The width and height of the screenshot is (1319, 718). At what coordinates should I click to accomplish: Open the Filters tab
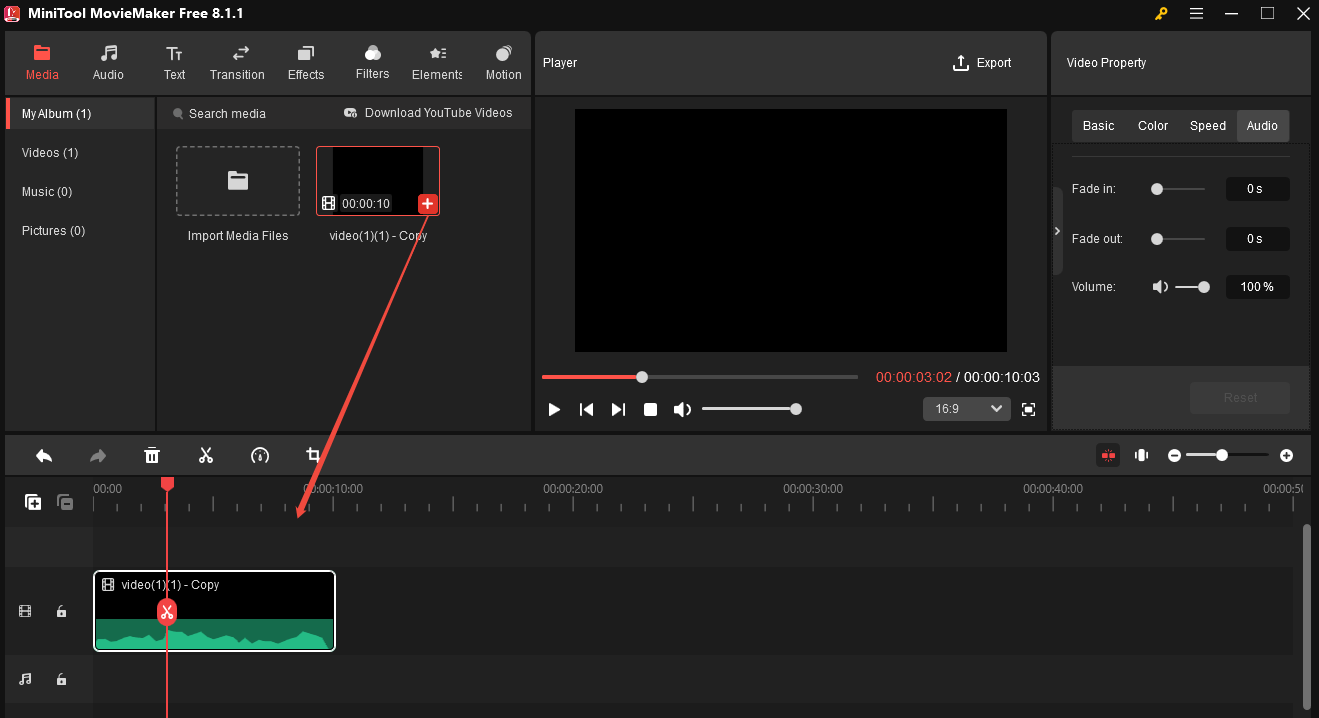click(x=372, y=62)
